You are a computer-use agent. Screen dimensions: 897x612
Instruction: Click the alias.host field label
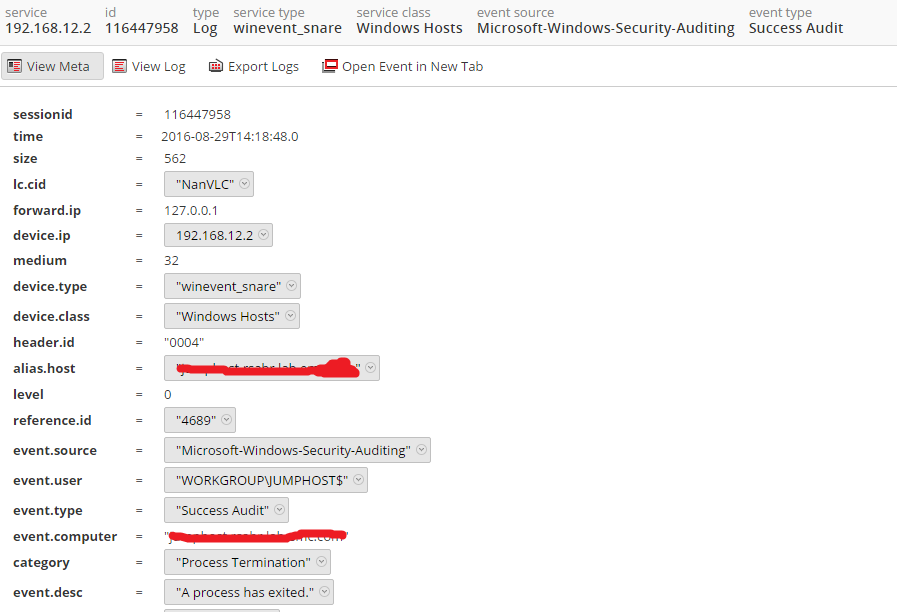click(44, 368)
